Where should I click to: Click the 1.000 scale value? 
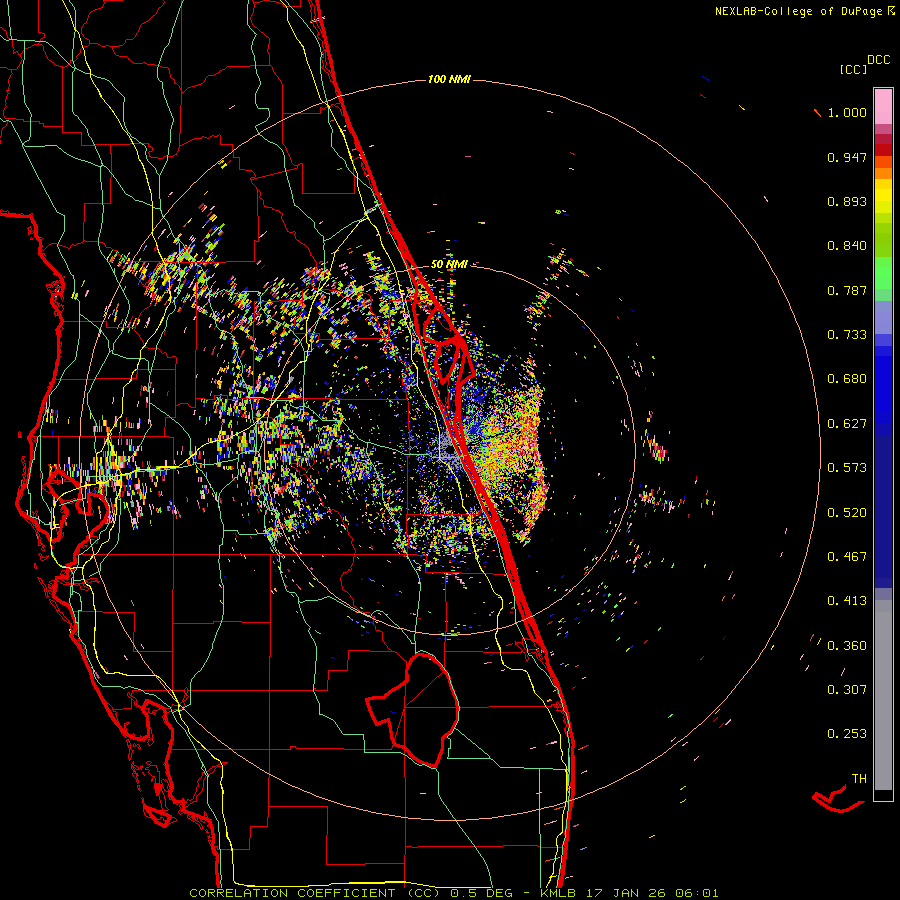tap(847, 112)
